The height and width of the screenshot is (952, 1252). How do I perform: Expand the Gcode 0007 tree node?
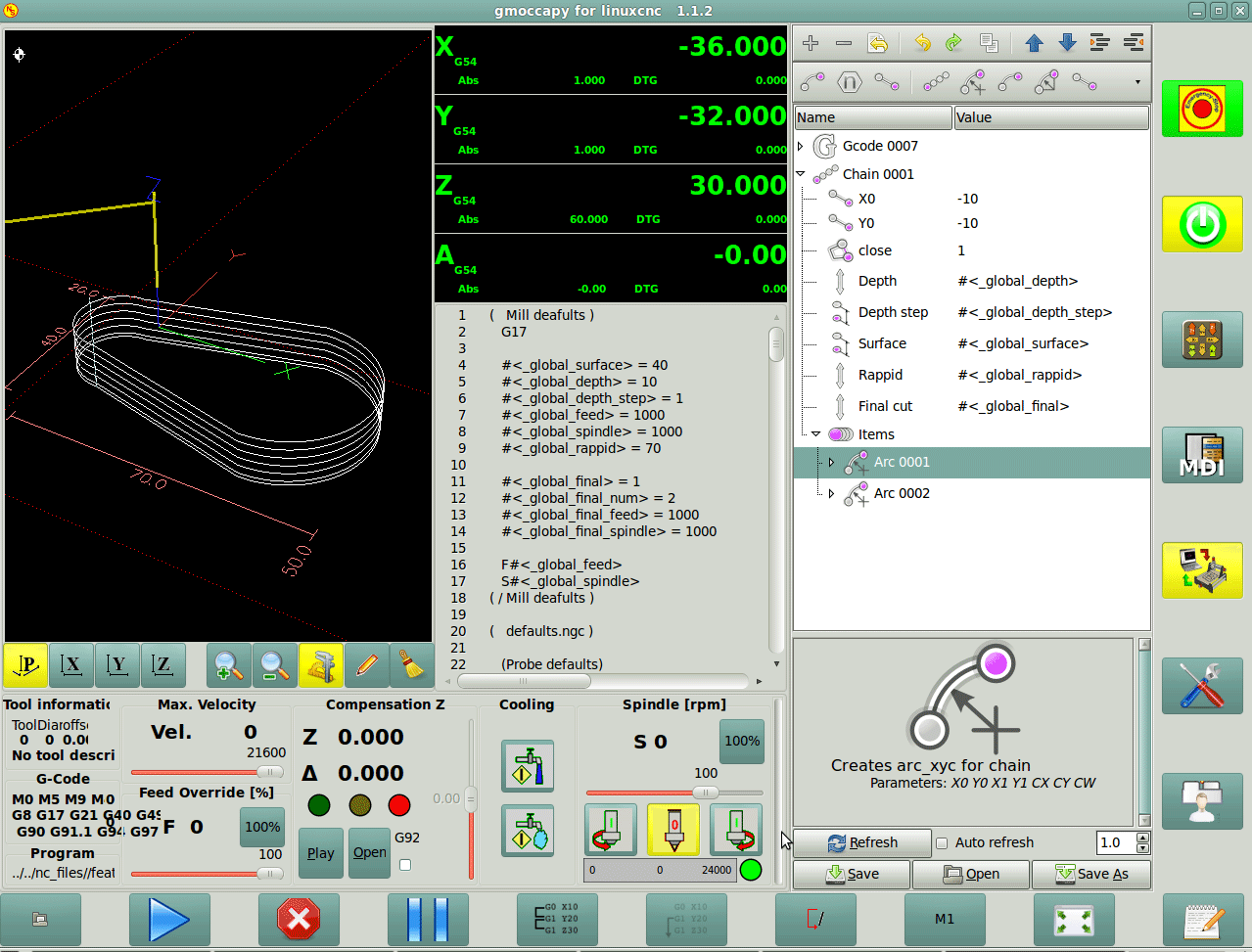coord(802,146)
